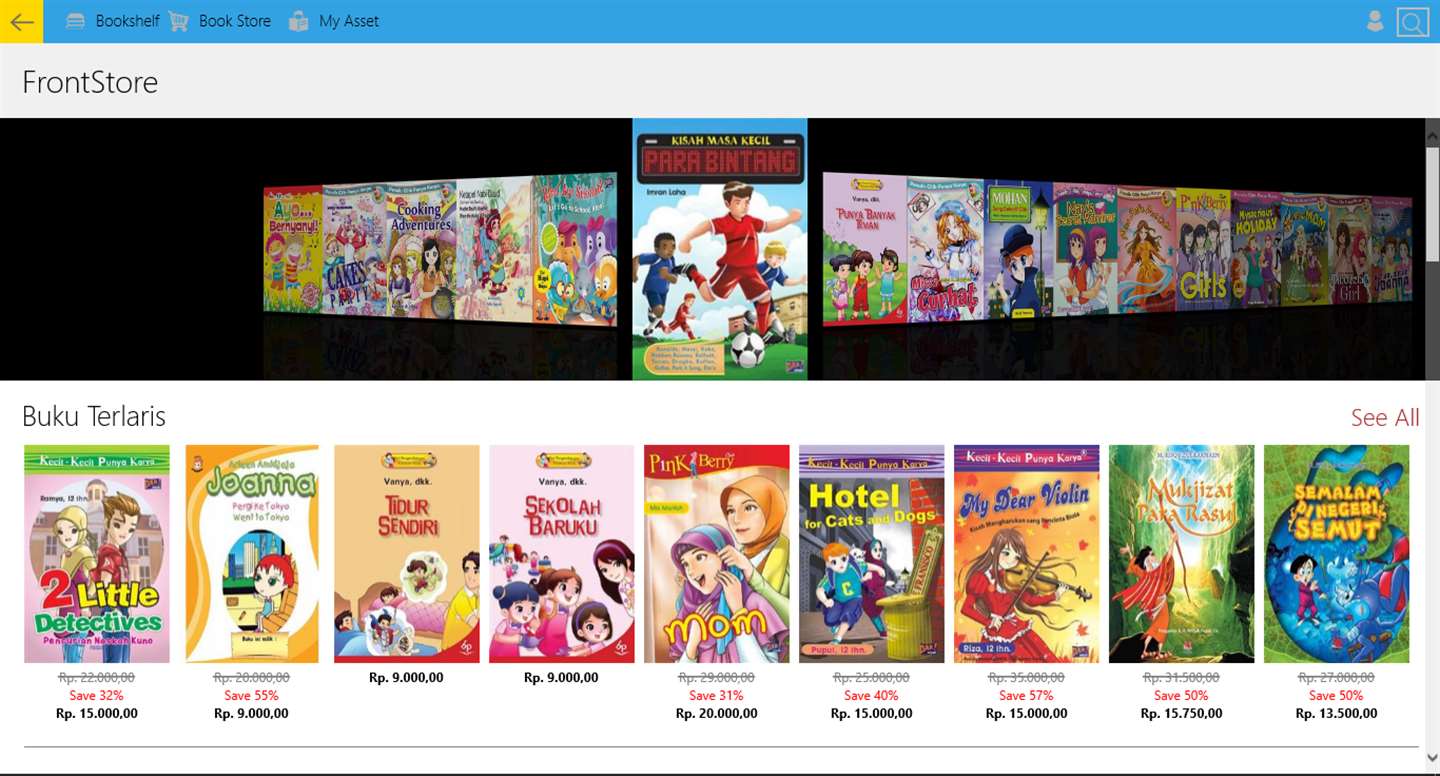
Task: Open the Bookshelf icon
Action: coord(75,21)
